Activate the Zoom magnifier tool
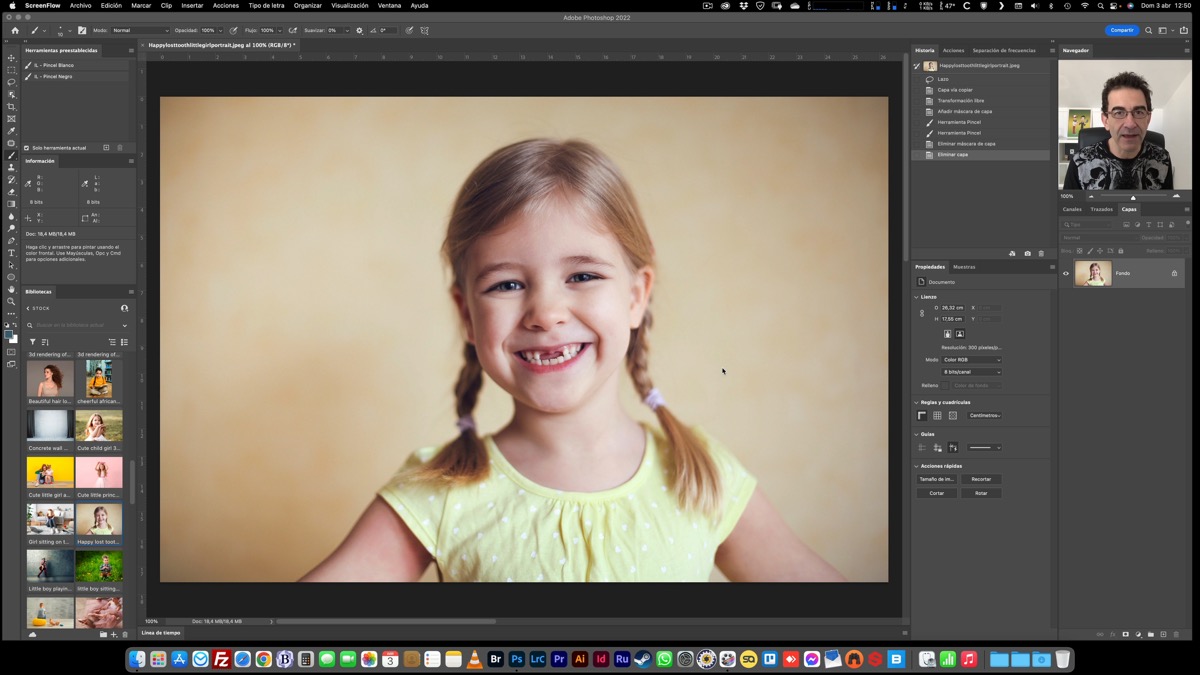Screen dimensions: 1200x675 11,301
